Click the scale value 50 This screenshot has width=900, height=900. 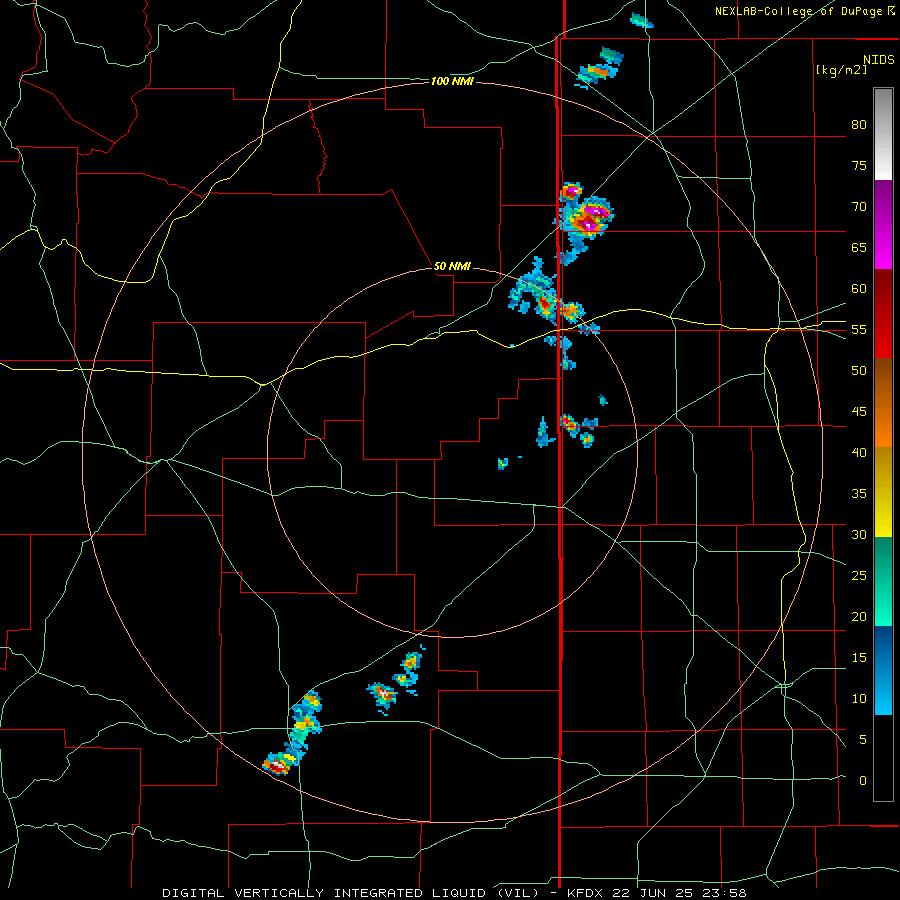(x=859, y=371)
